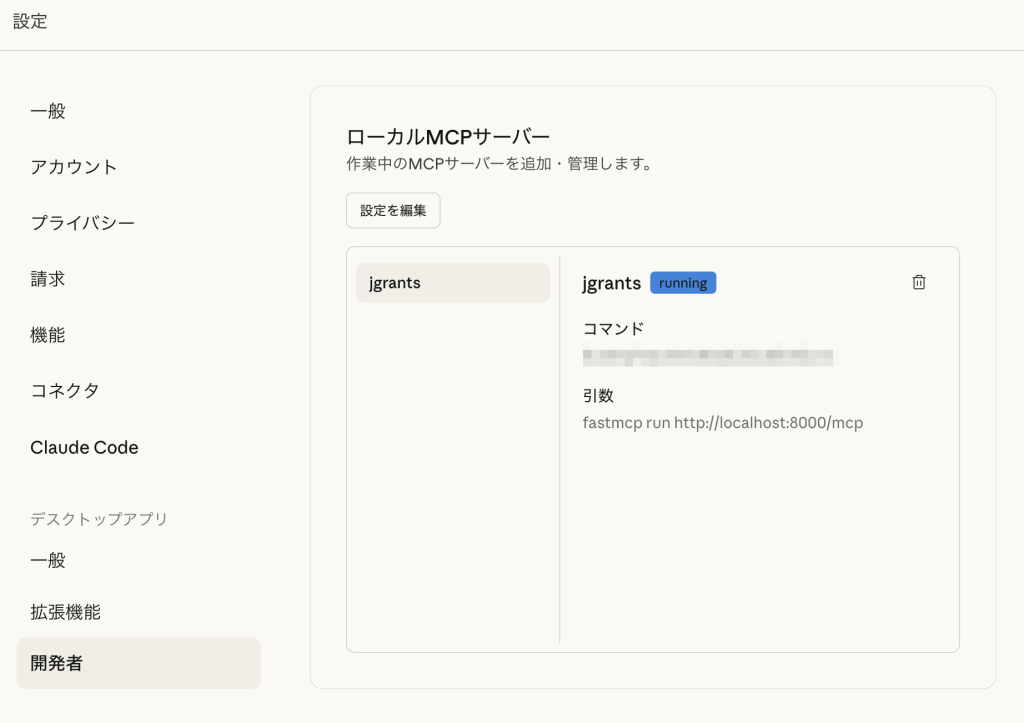Click the blue running status badge
Viewport: 1024px width, 723px height.
click(x=683, y=283)
